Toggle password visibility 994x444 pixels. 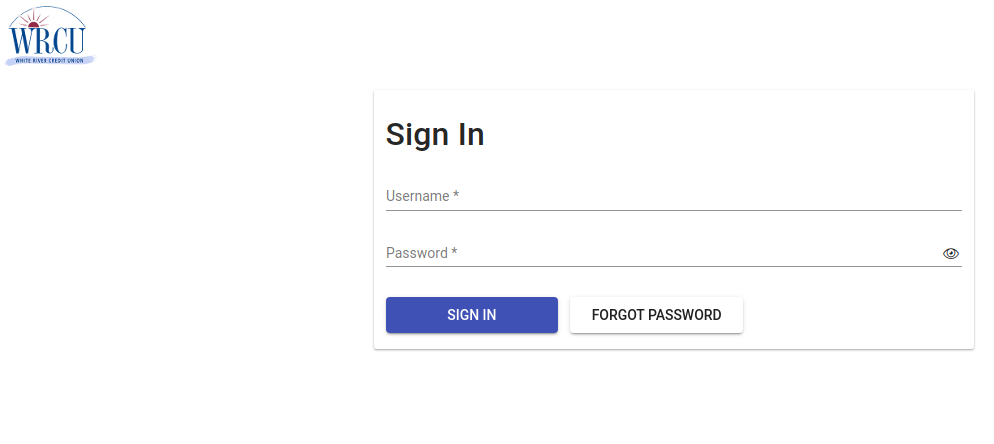pos(950,254)
